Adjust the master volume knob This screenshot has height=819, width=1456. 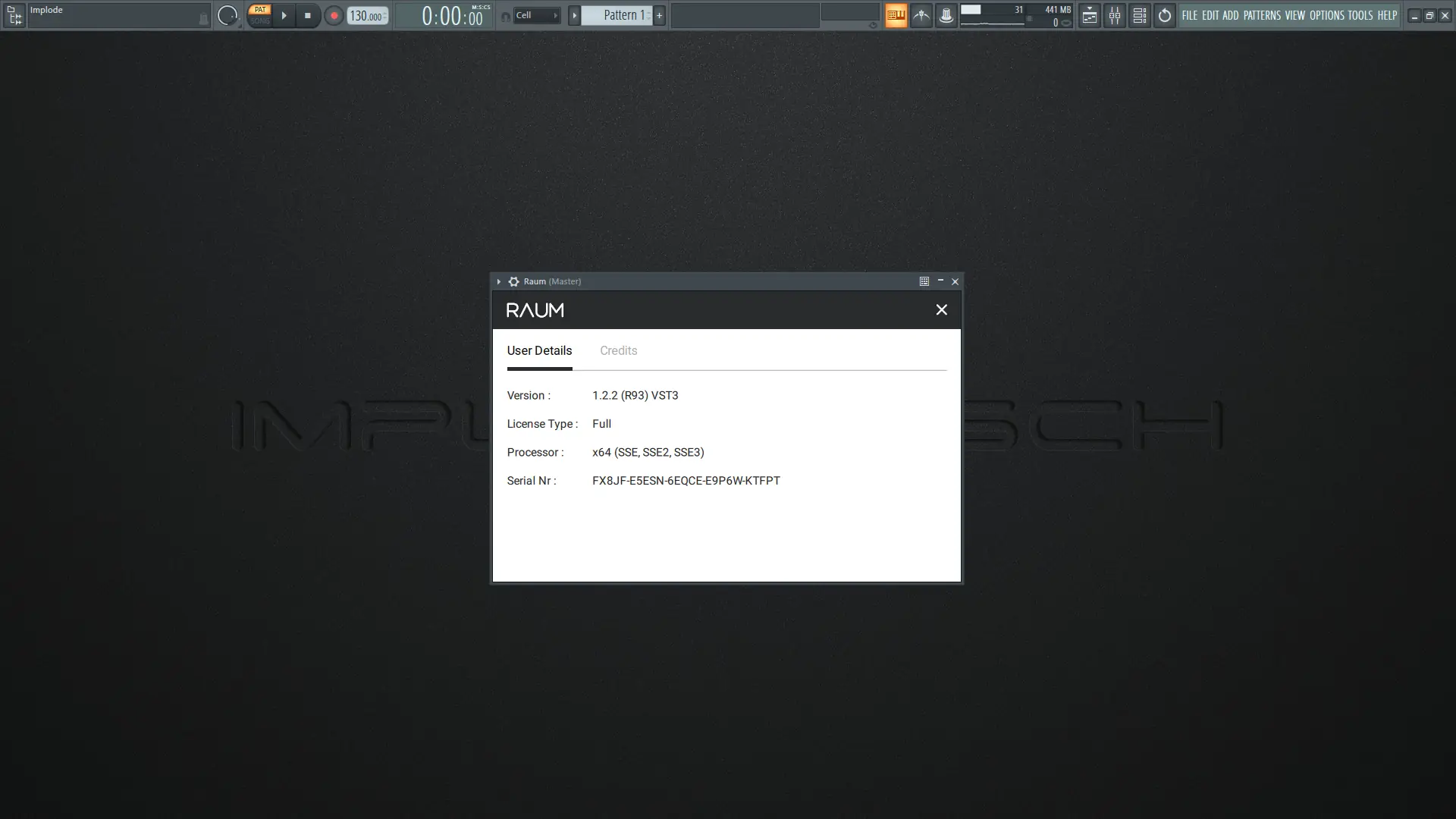[x=227, y=15]
